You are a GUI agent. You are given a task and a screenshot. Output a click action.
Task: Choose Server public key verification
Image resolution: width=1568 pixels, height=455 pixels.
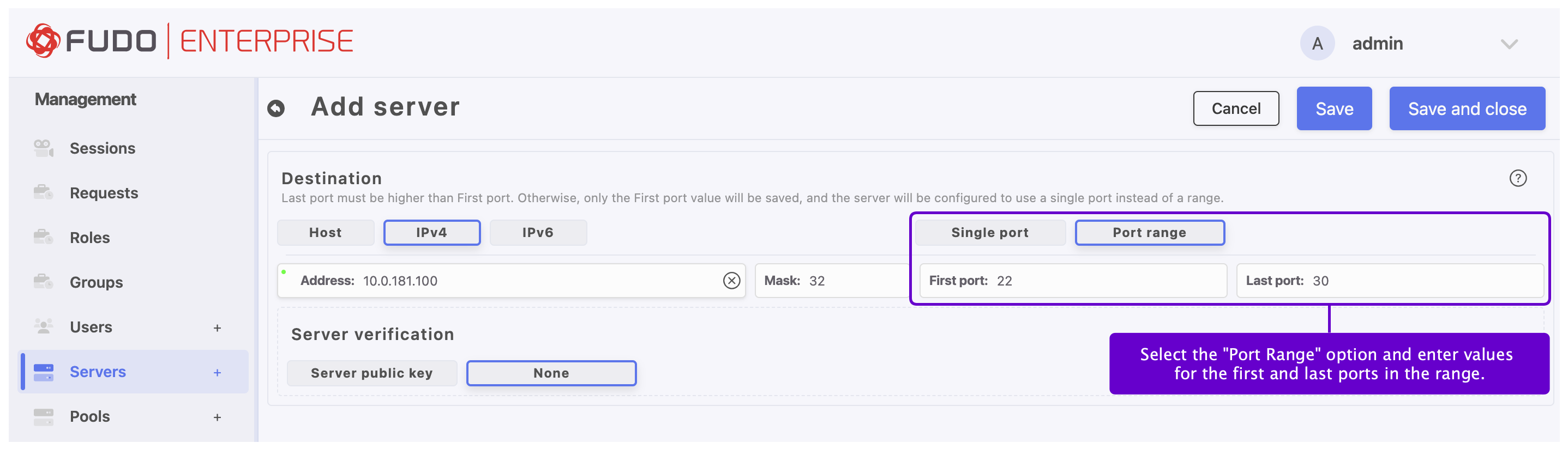click(371, 373)
